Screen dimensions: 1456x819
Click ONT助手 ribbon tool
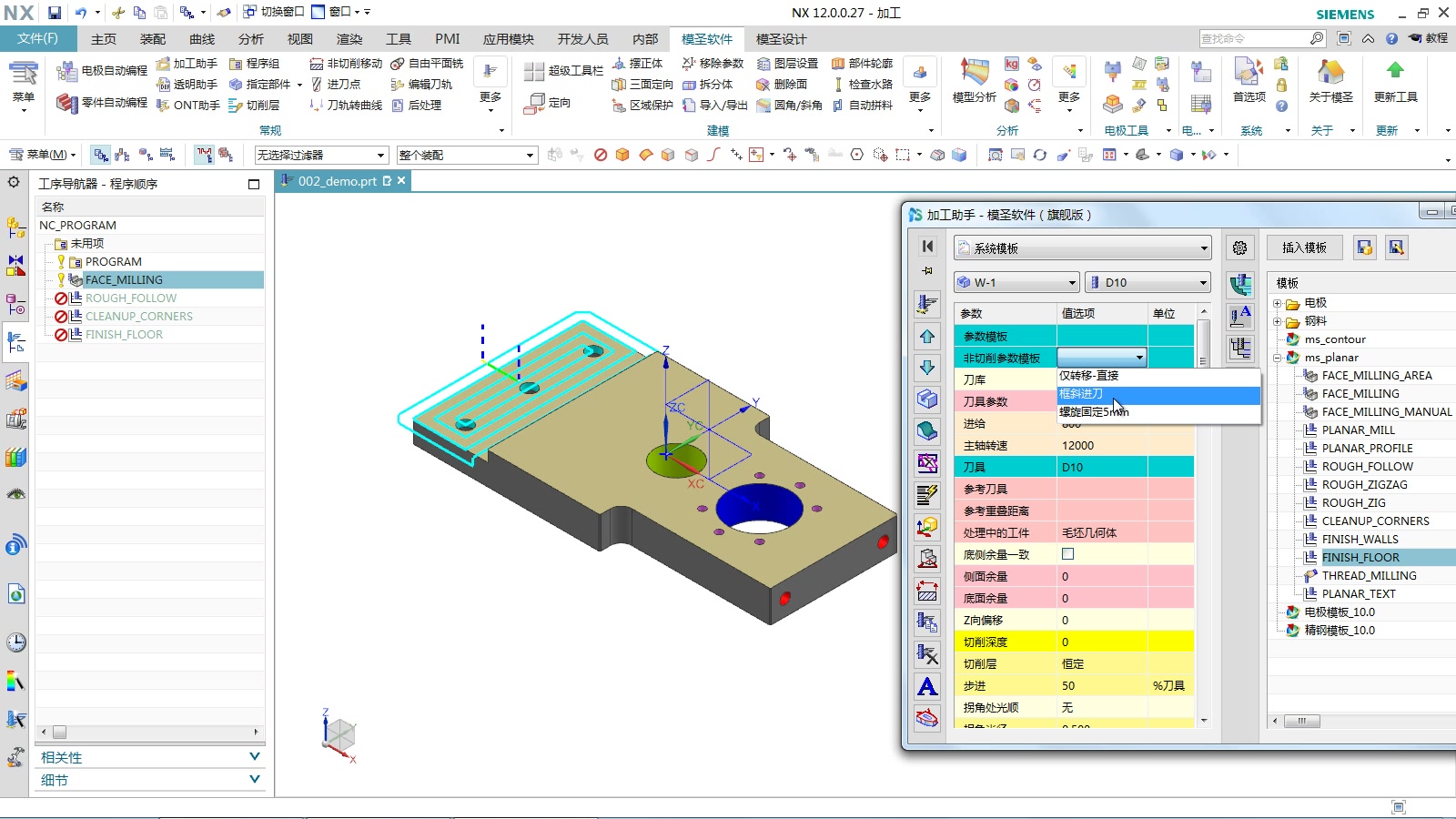(x=187, y=106)
